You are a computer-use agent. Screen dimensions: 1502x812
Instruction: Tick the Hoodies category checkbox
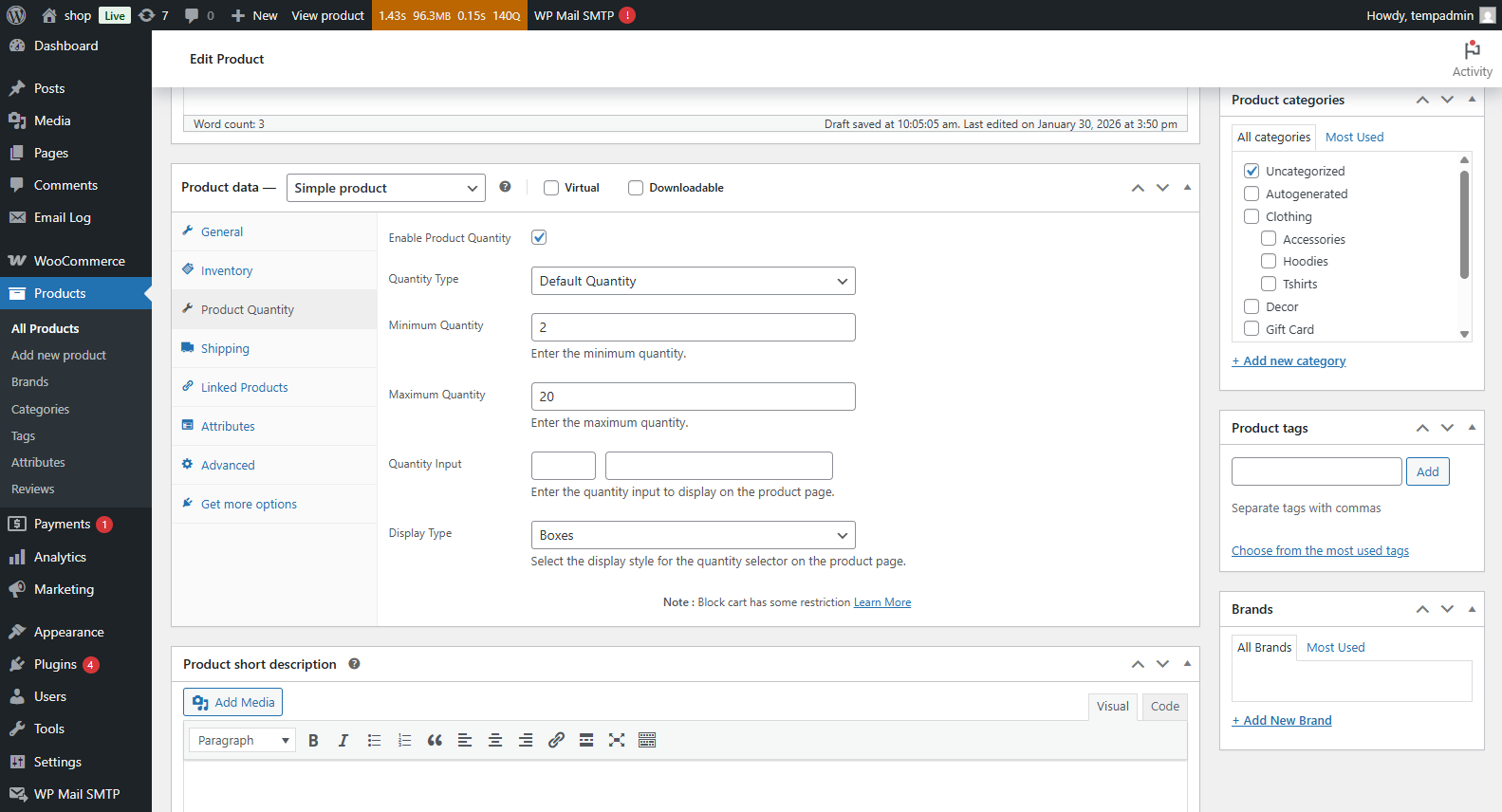(1269, 261)
